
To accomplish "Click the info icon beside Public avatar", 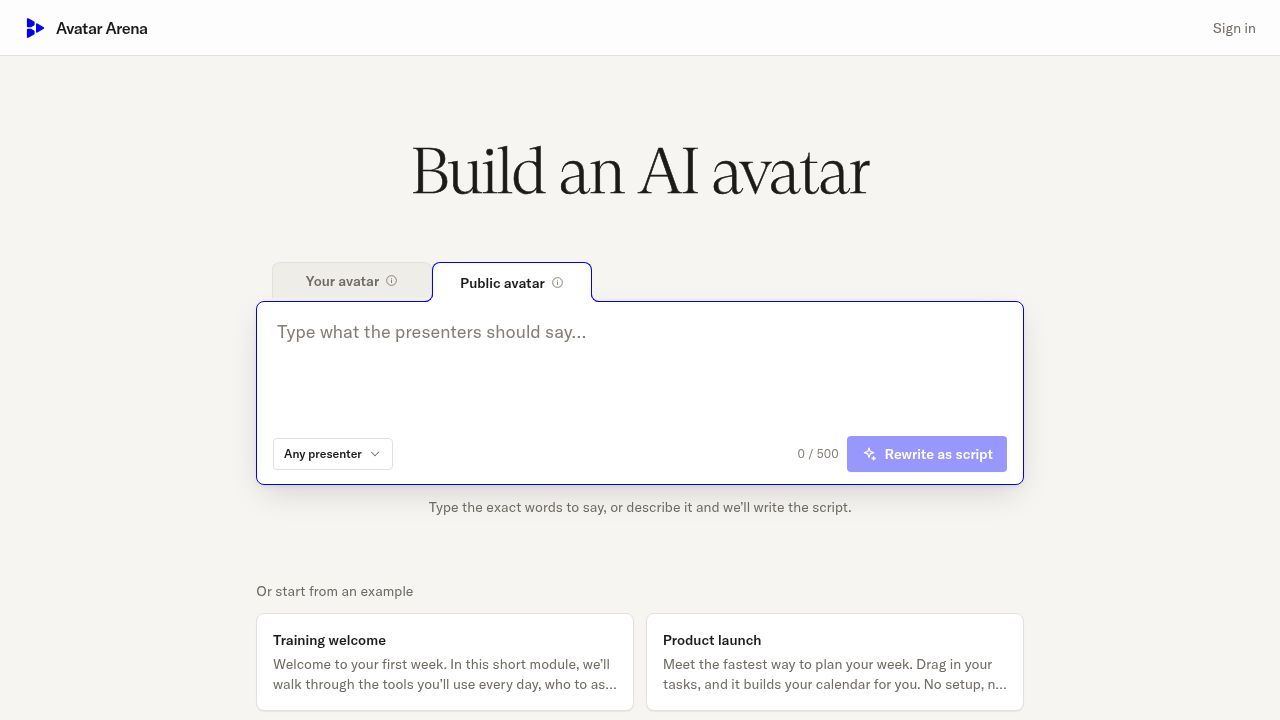I will [x=558, y=283].
